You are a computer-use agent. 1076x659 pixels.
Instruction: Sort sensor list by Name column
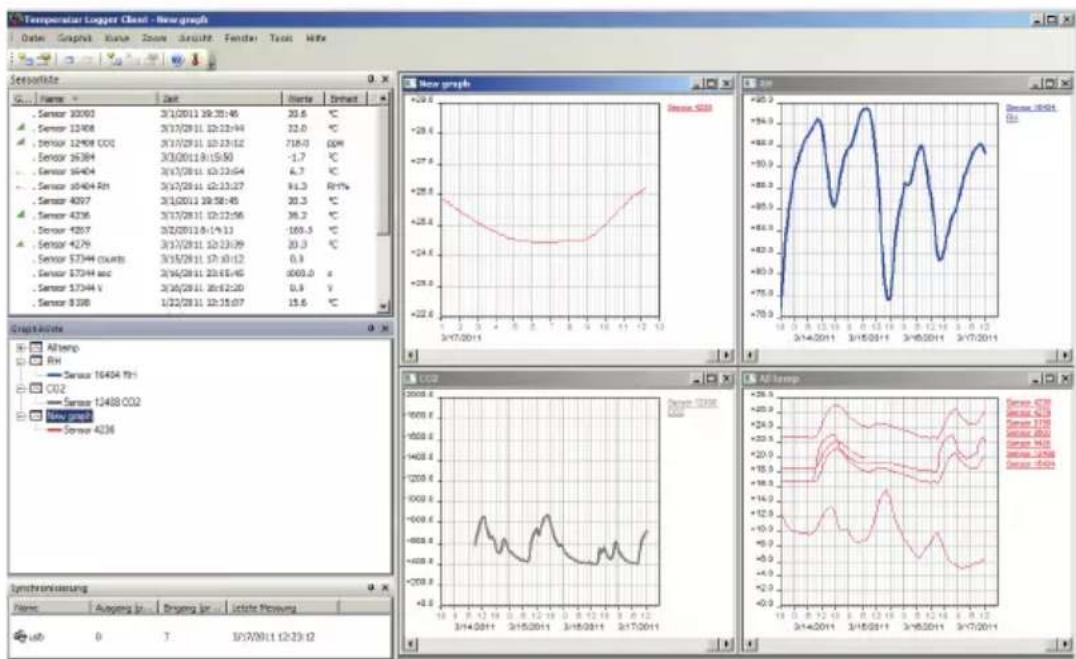(95, 99)
